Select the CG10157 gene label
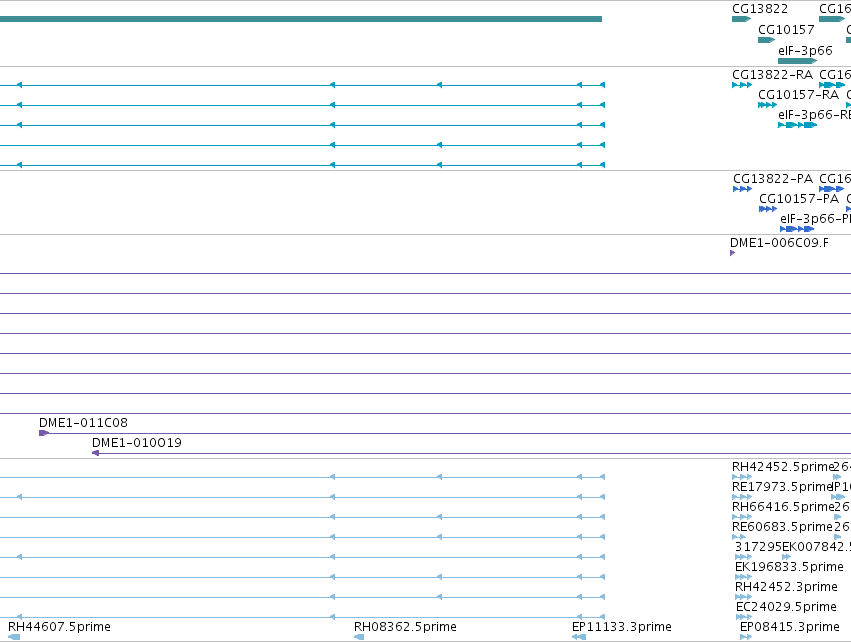Viewport: 851px width, 642px height. tap(786, 29)
